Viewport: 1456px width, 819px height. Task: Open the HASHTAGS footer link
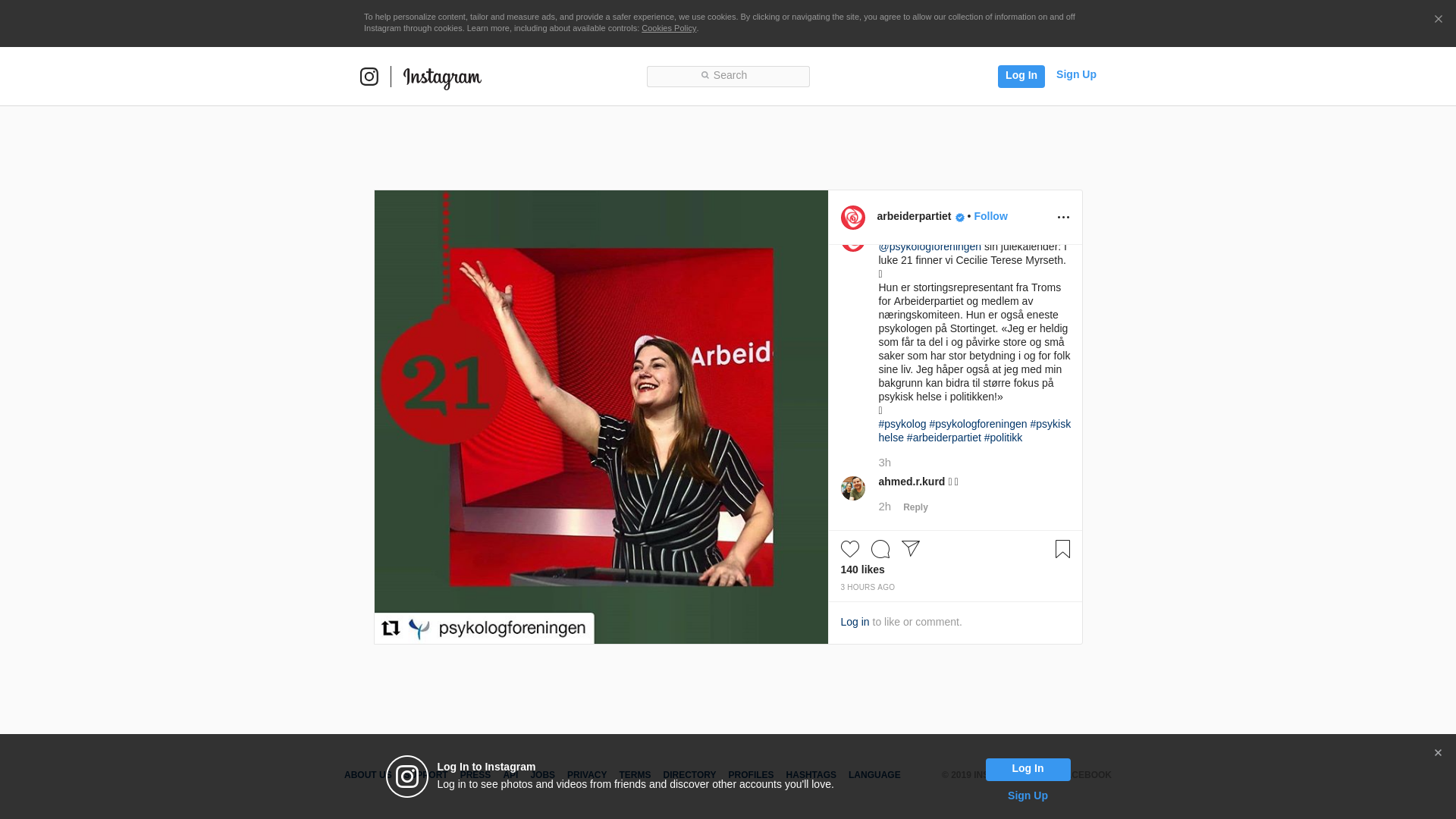[811, 775]
